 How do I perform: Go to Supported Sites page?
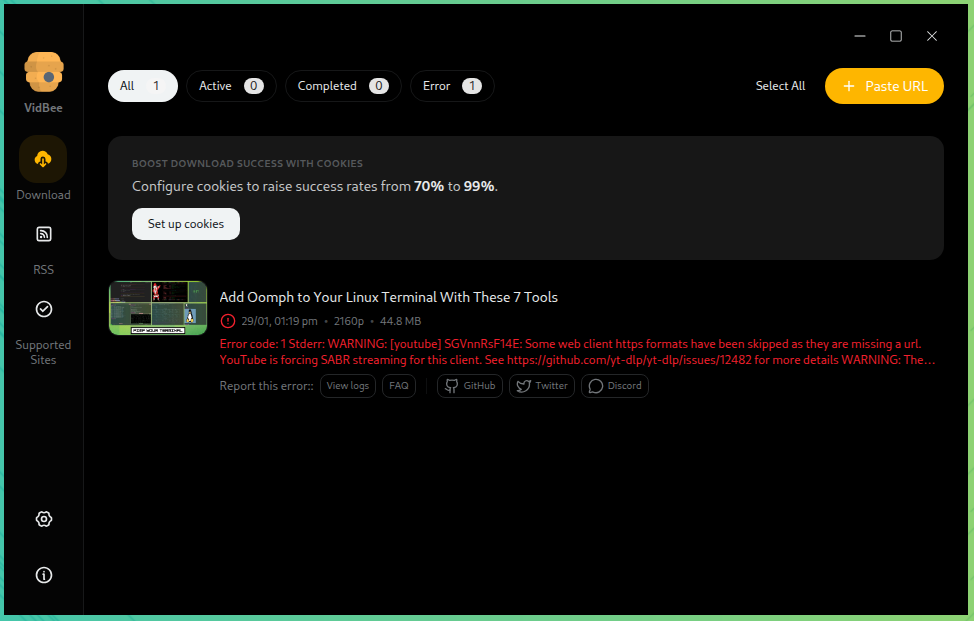tap(43, 310)
